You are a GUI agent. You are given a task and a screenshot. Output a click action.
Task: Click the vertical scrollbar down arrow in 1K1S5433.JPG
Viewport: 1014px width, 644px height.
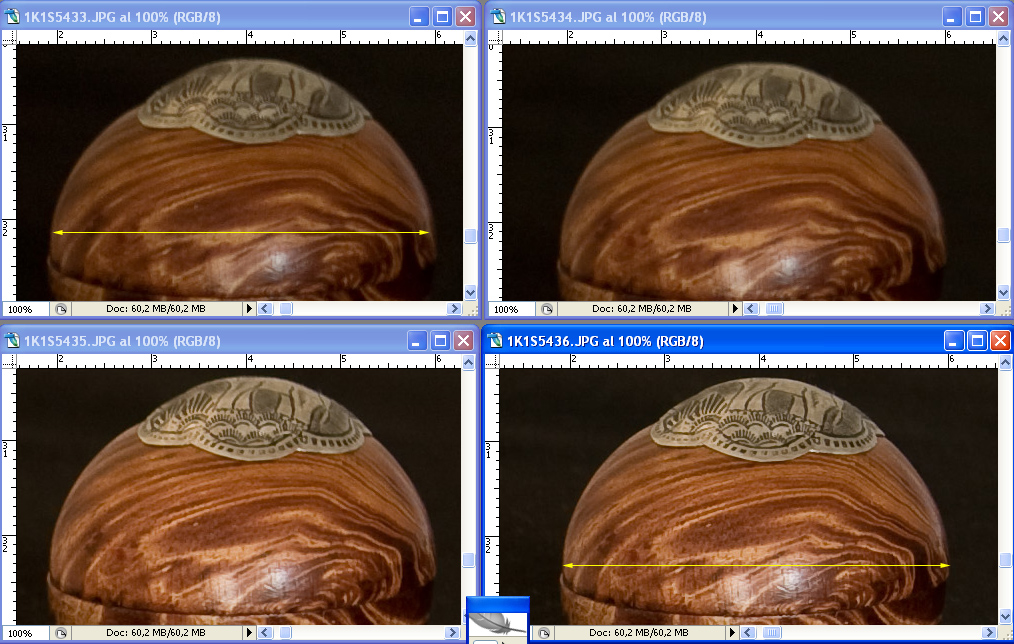point(470,292)
